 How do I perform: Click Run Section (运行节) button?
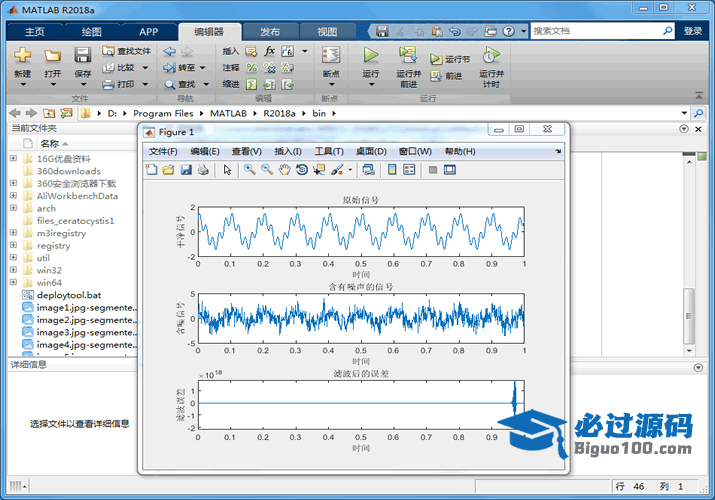(x=450, y=59)
